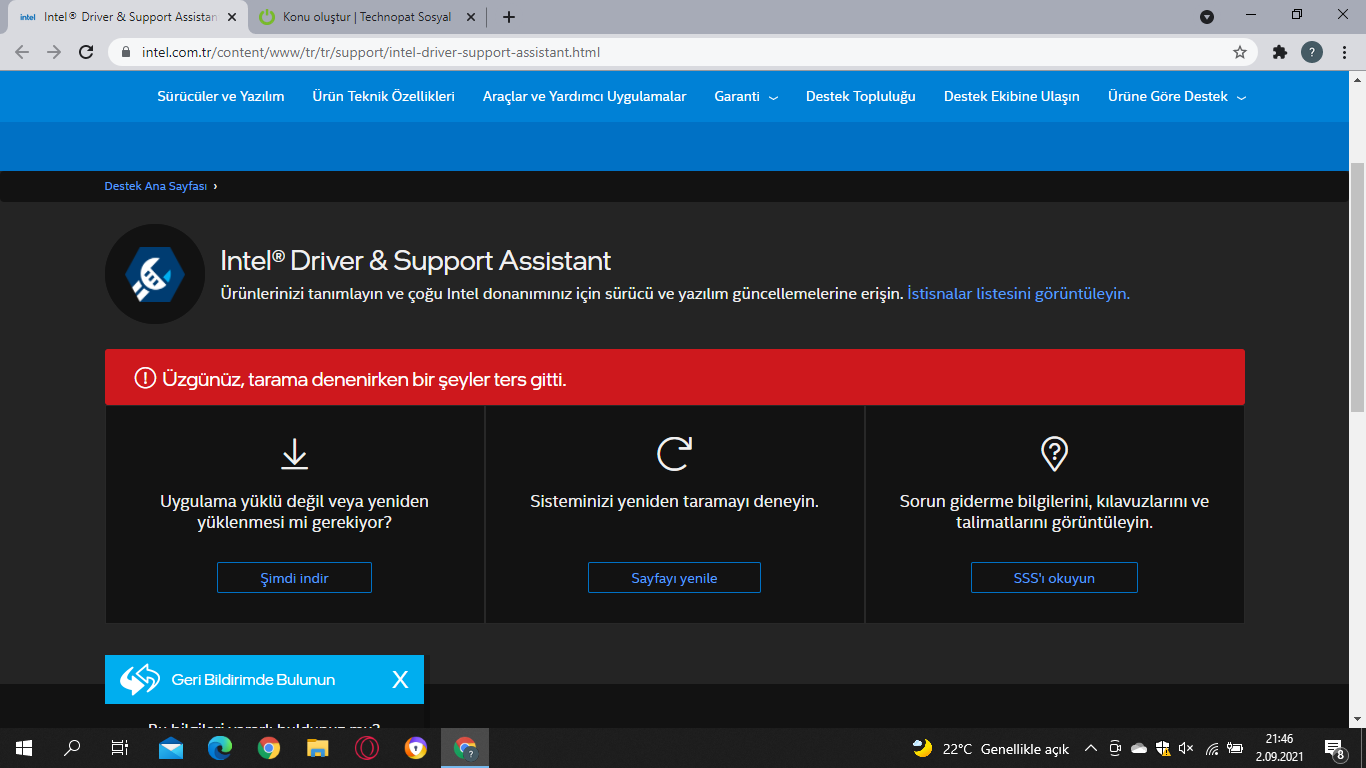
Task: Close the Geri Bildirimde Bulunun feedback panel
Action: pyautogui.click(x=400, y=680)
